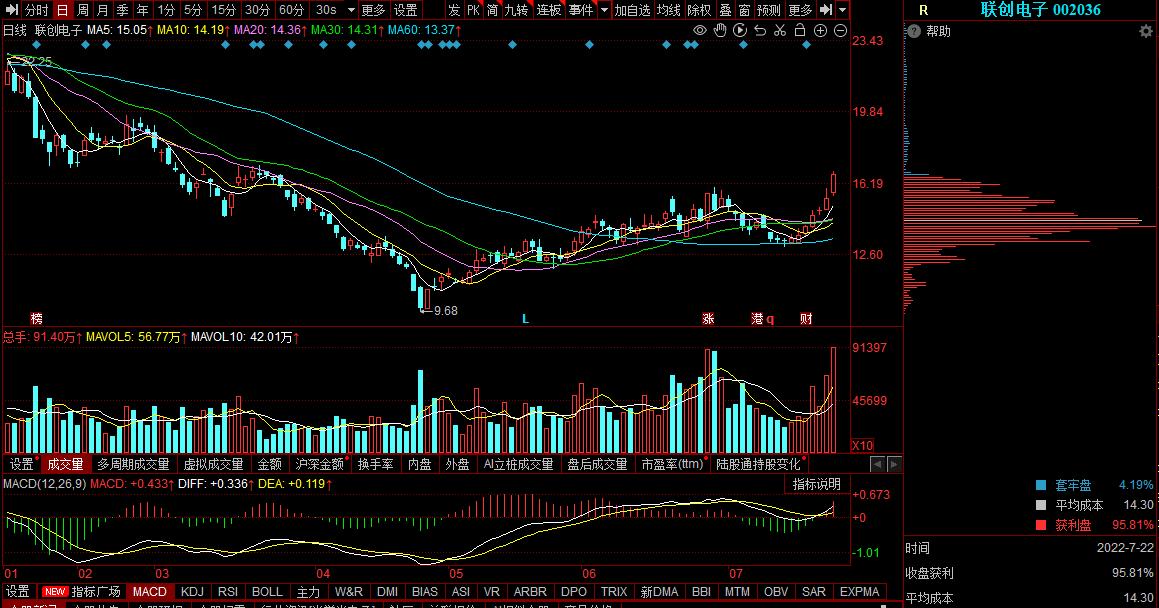
Task: Collapse left panel arrow at toolbar start
Action: pyautogui.click(x=11, y=10)
